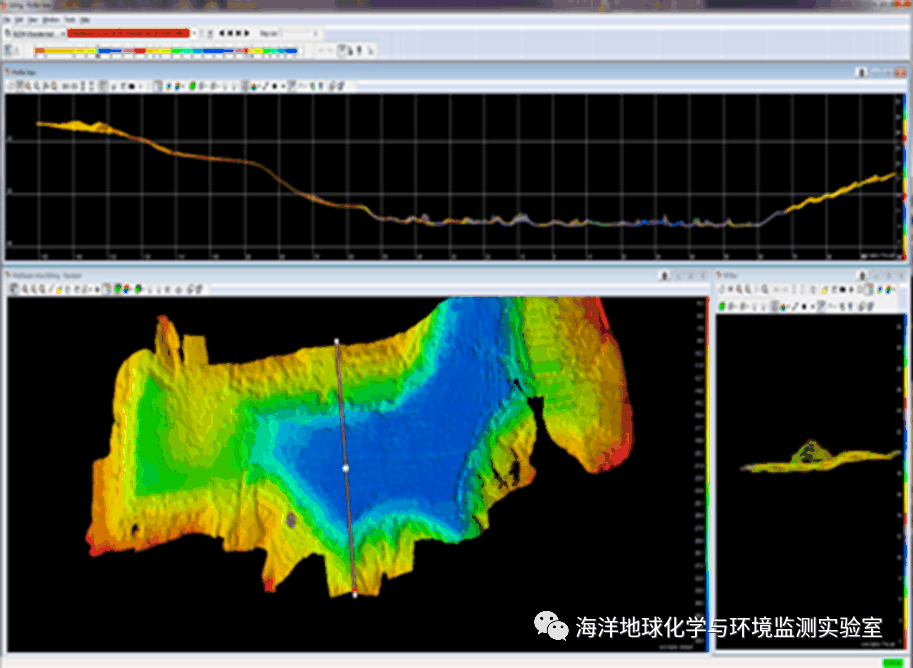Image resolution: width=913 pixels, height=668 pixels.
Task: Toggle the pin on the bathymetry map panel header
Action: (x=664, y=274)
